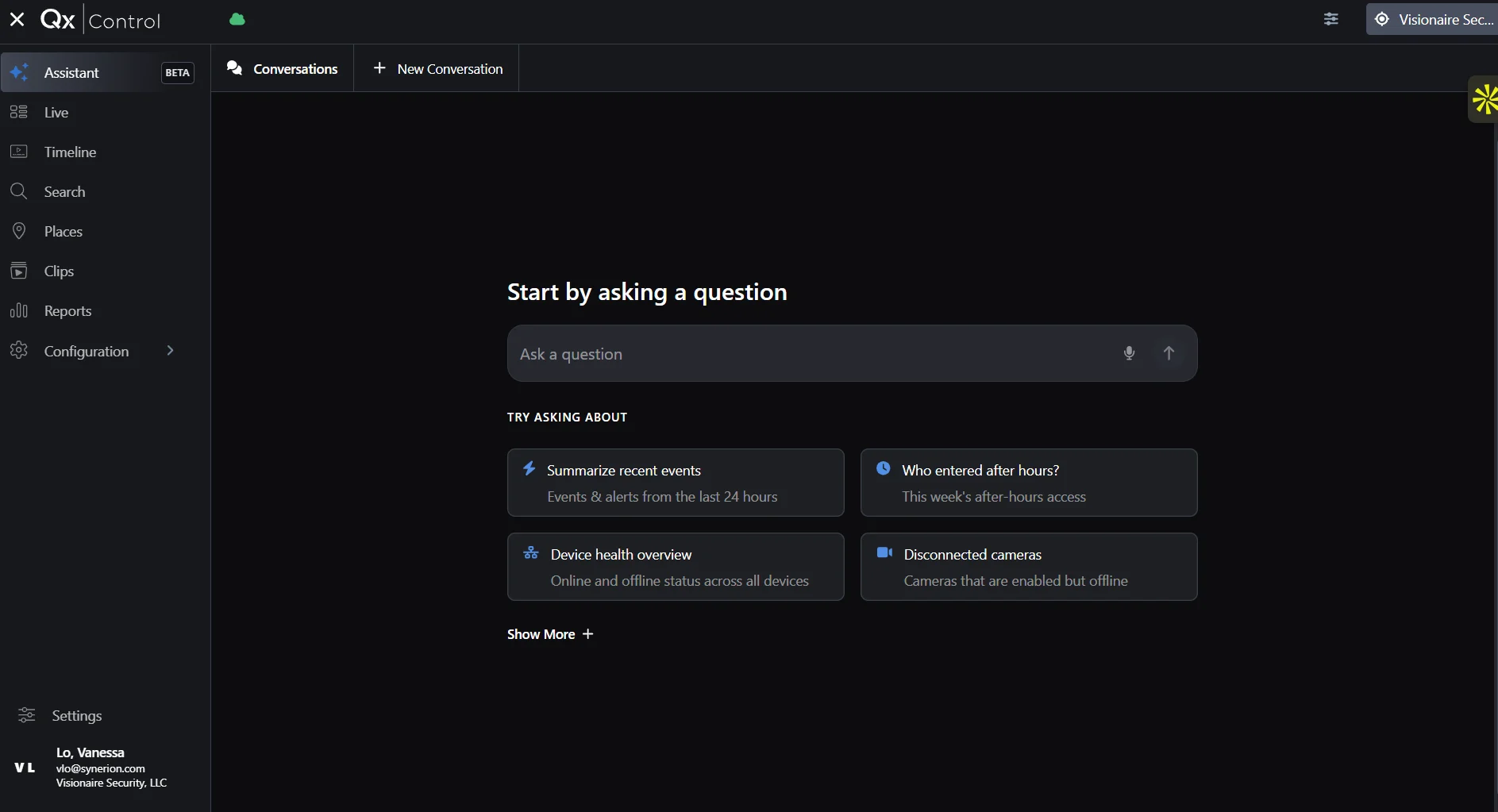1498x812 pixels.
Task: Click the Qx Control logo
Action: [101, 20]
